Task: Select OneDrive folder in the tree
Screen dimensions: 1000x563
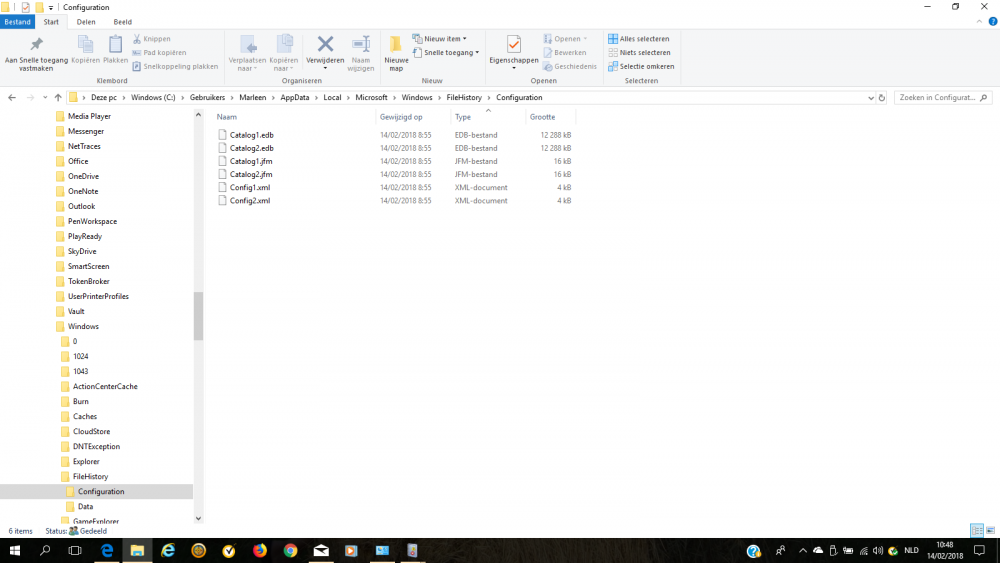Action: 83,176
